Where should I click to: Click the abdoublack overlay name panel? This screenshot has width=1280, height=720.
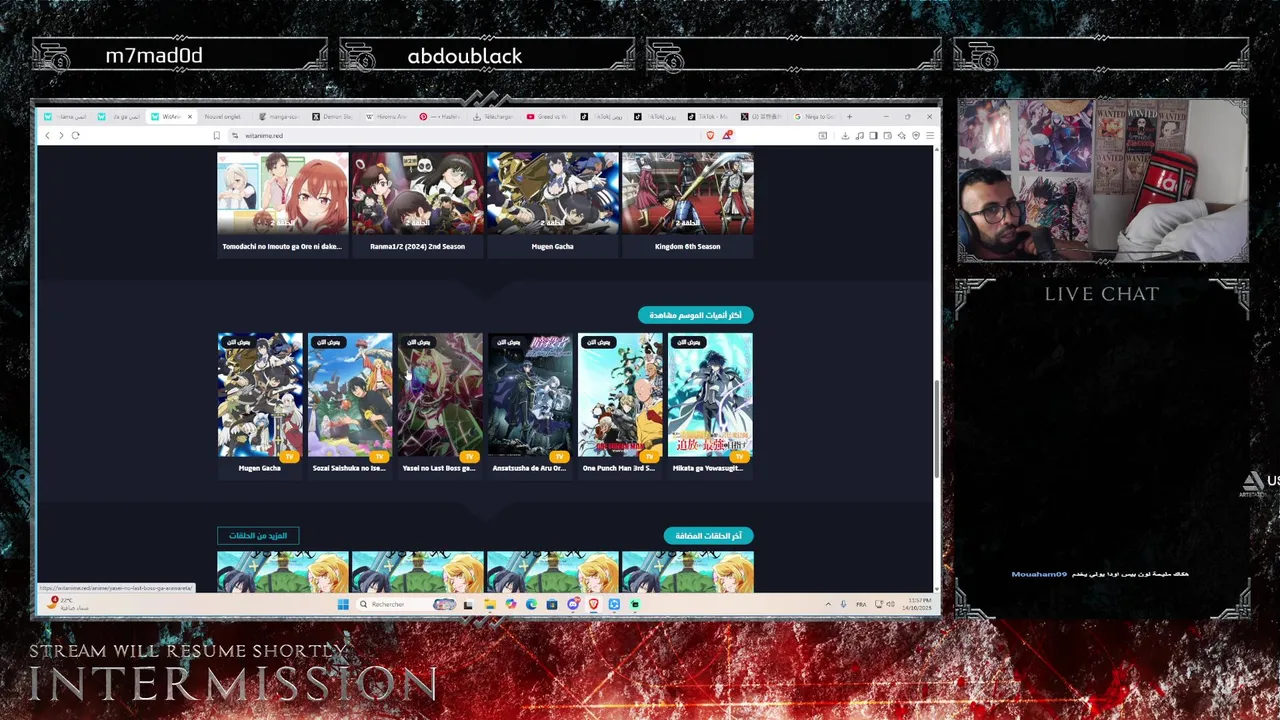pos(487,56)
